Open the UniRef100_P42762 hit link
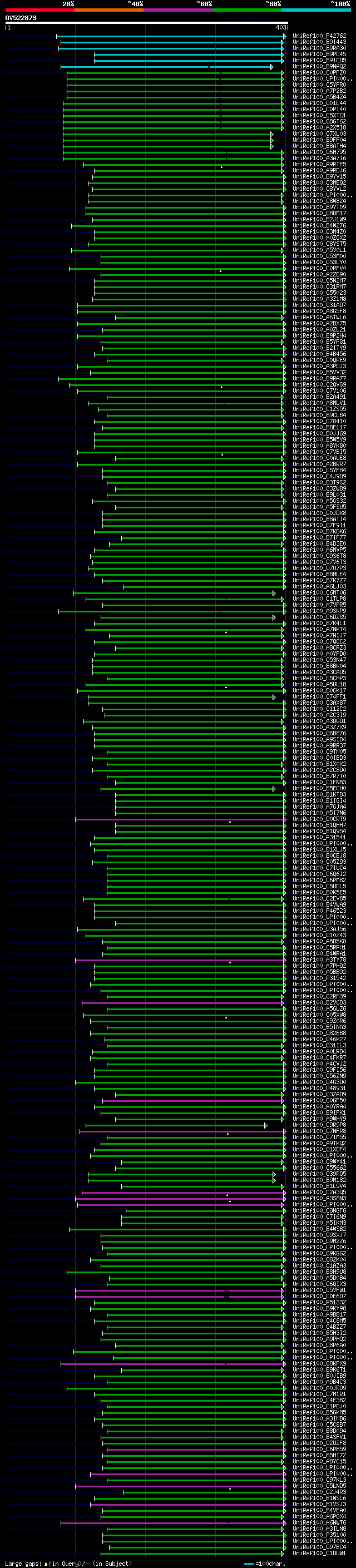356x1568 pixels. coord(319,36)
